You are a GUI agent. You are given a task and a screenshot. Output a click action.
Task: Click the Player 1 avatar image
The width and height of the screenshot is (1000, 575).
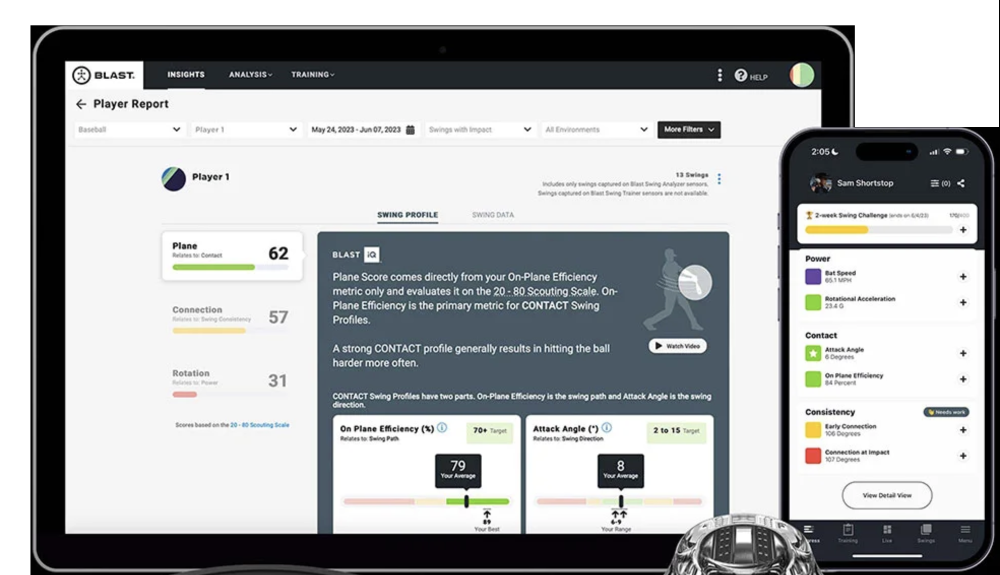[x=173, y=179]
